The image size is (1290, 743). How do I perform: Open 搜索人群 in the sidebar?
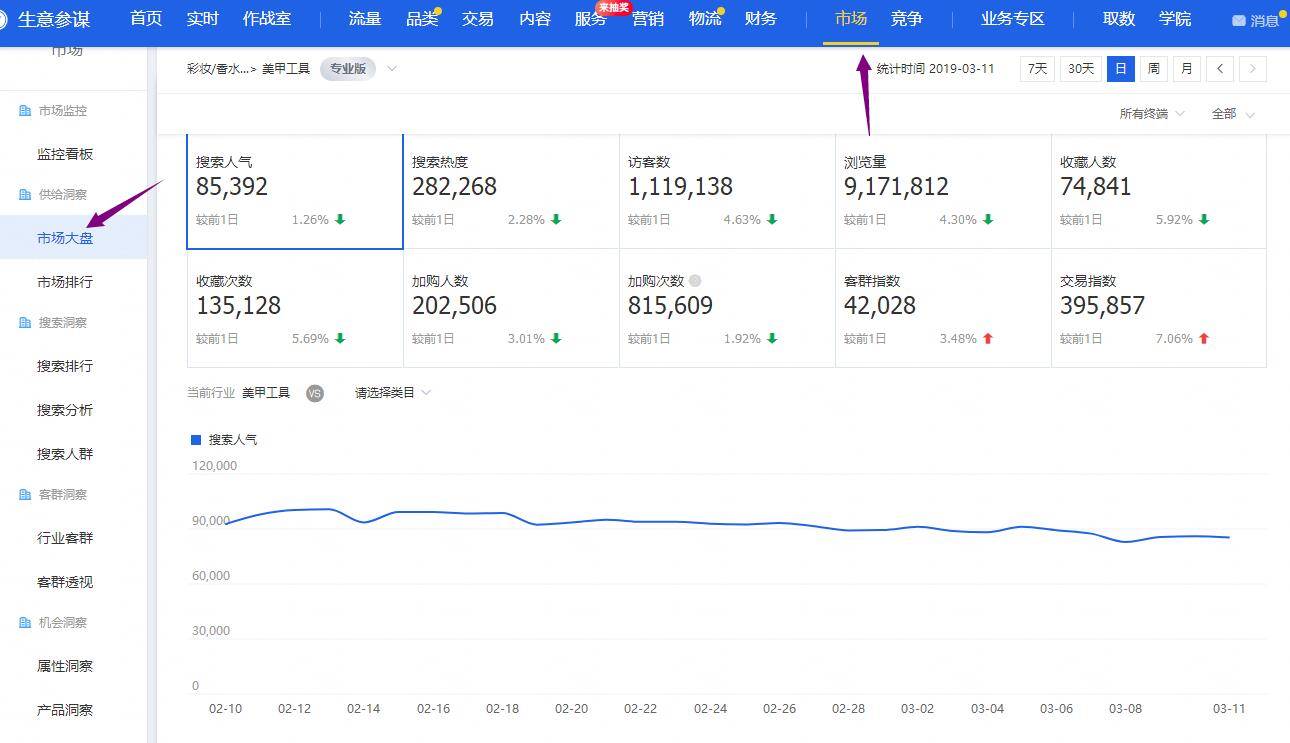pyautogui.click(x=65, y=454)
